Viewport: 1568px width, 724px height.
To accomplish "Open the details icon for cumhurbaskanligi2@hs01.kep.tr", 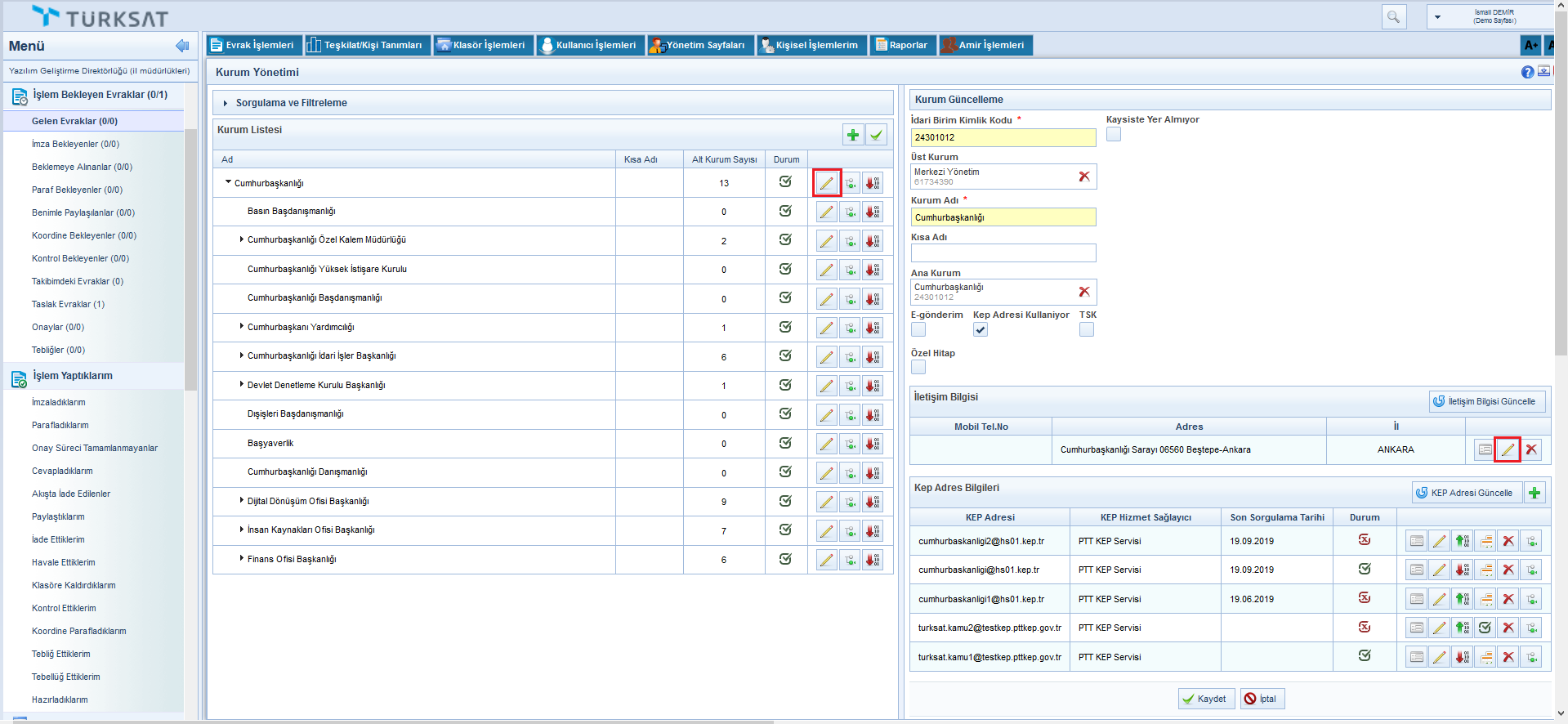I will [1416, 541].
